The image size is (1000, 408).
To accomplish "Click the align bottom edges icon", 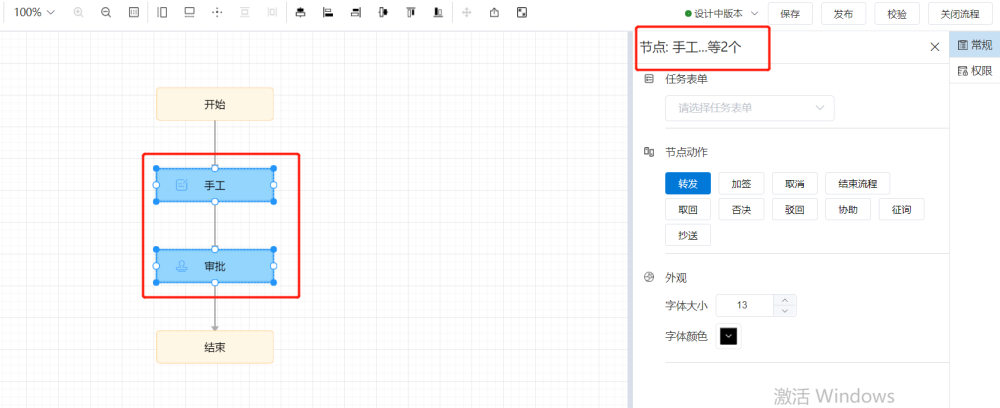I will click(437, 13).
